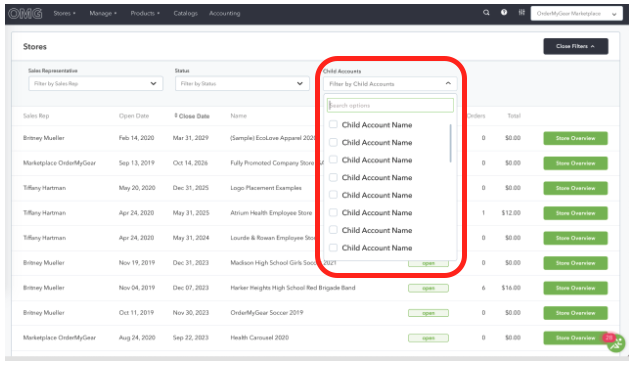Open Store Overview for Health Carousel 2020
Image resolution: width=636 pixels, height=366 pixels.
click(x=576, y=338)
